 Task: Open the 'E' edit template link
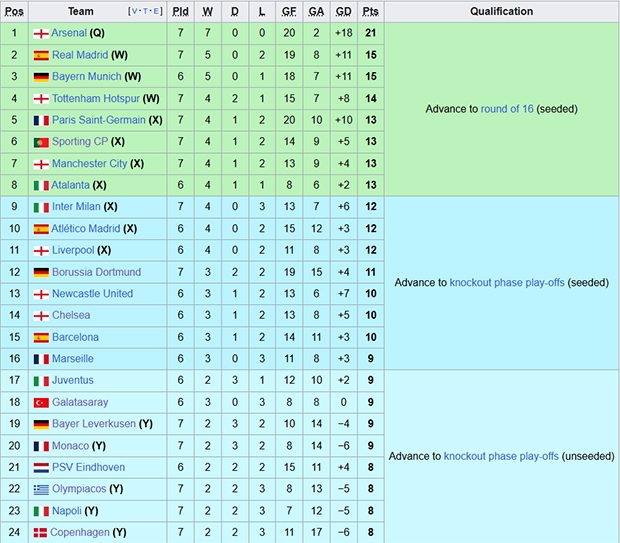(x=157, y=12)
